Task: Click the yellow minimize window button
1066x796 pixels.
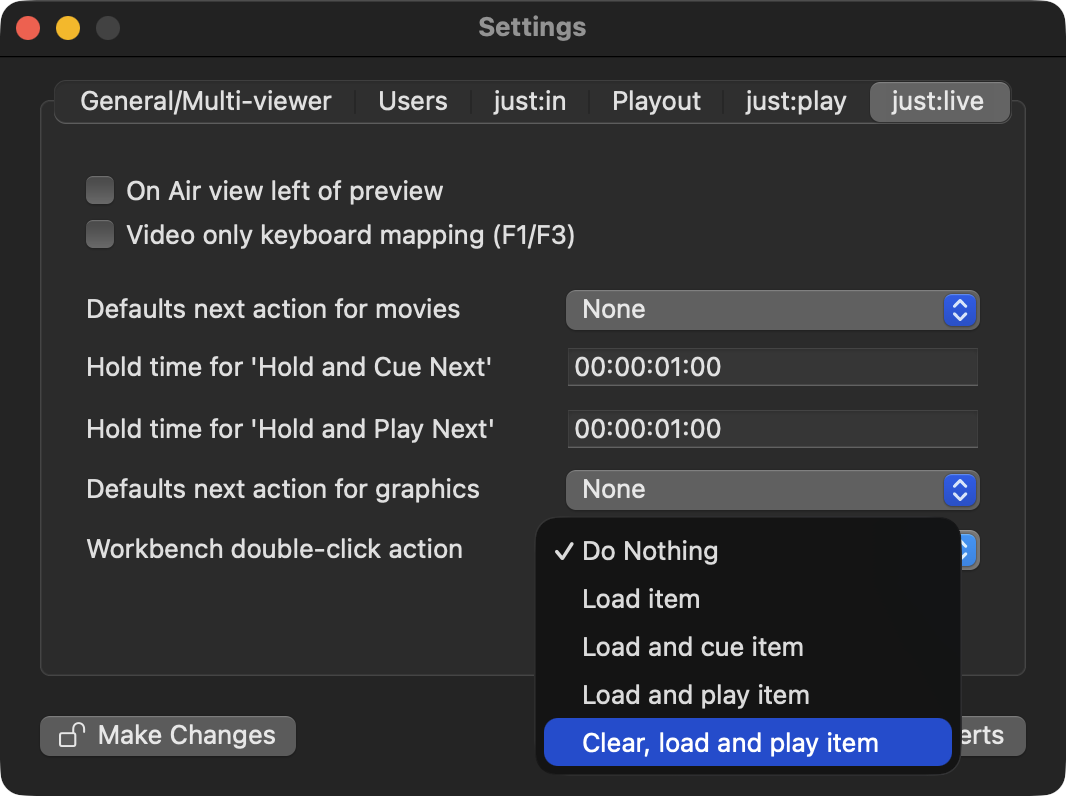Action: [67, 28]
